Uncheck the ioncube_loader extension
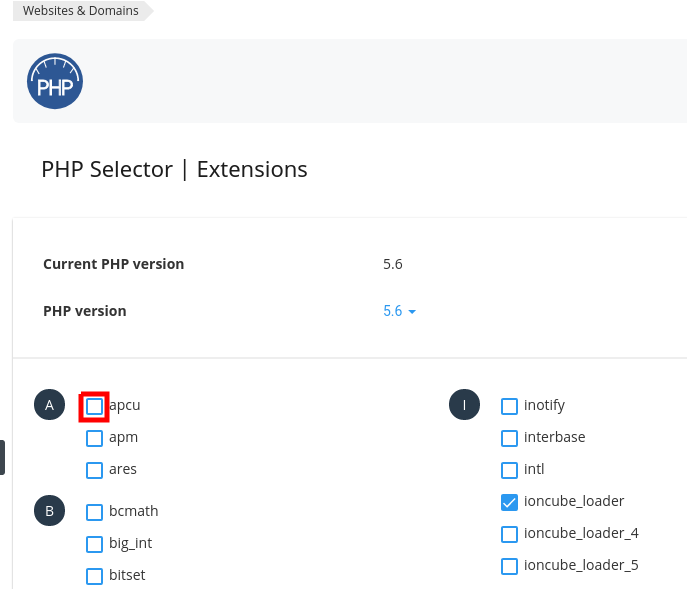Screen dimensions: 687x589 coord(509,502)
